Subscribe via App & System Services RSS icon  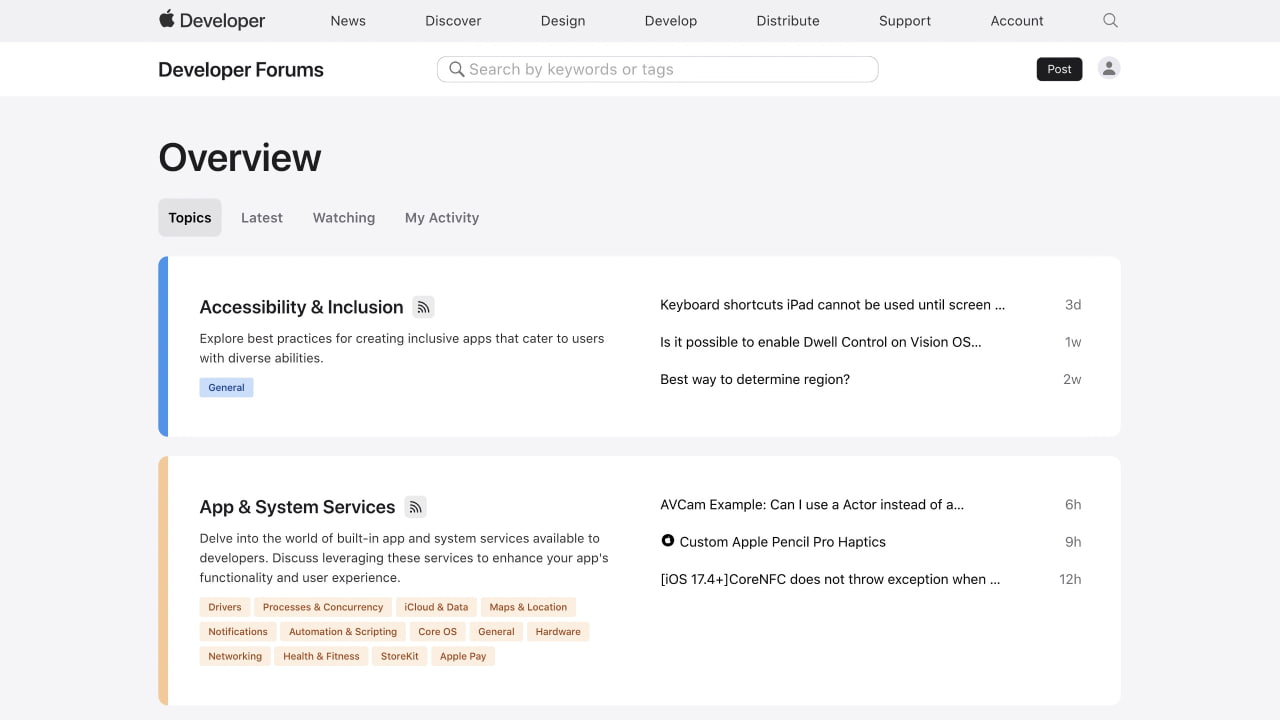tap(415, 507)
